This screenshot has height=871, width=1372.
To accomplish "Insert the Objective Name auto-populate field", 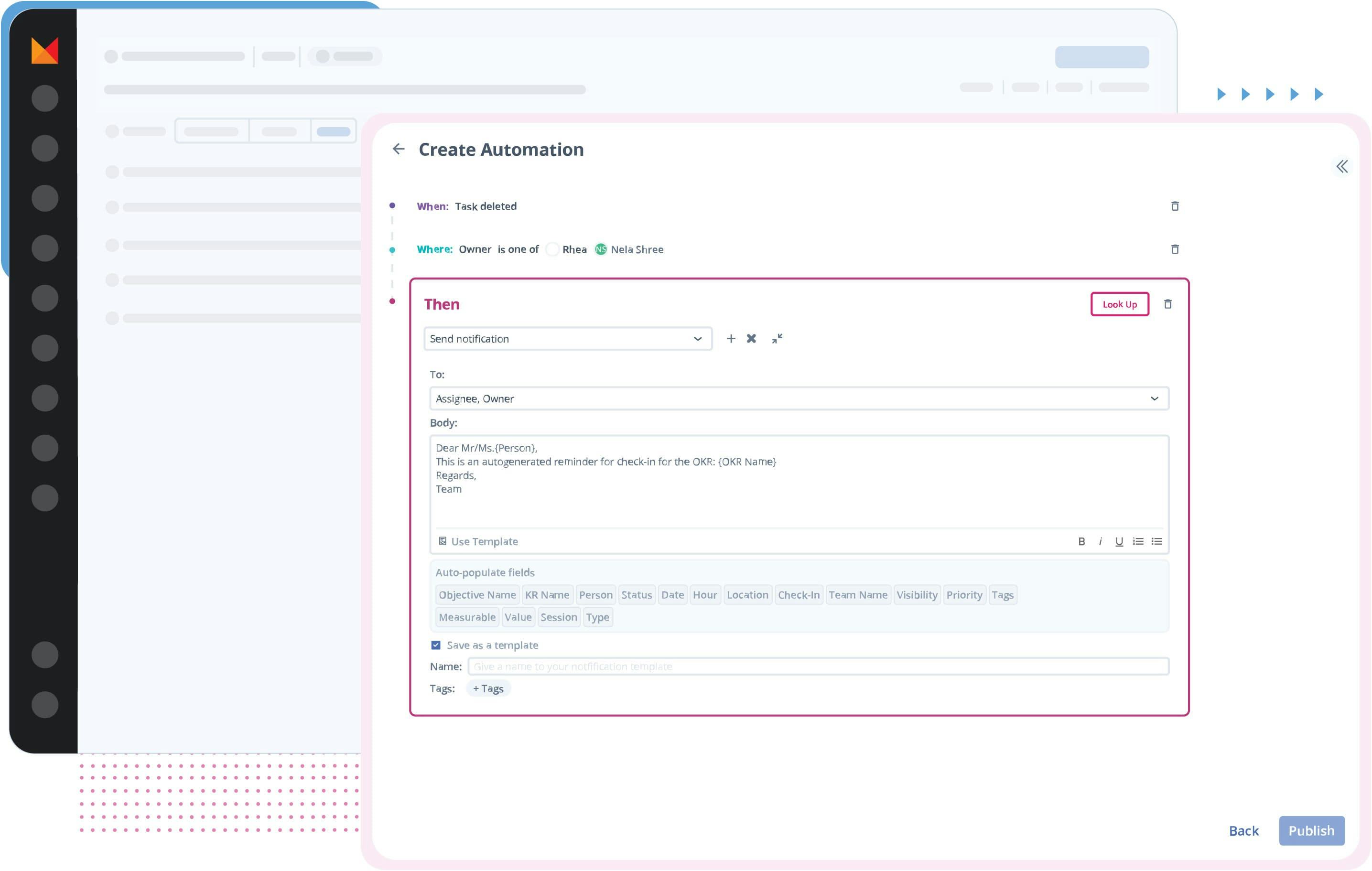I will [477, 595].
